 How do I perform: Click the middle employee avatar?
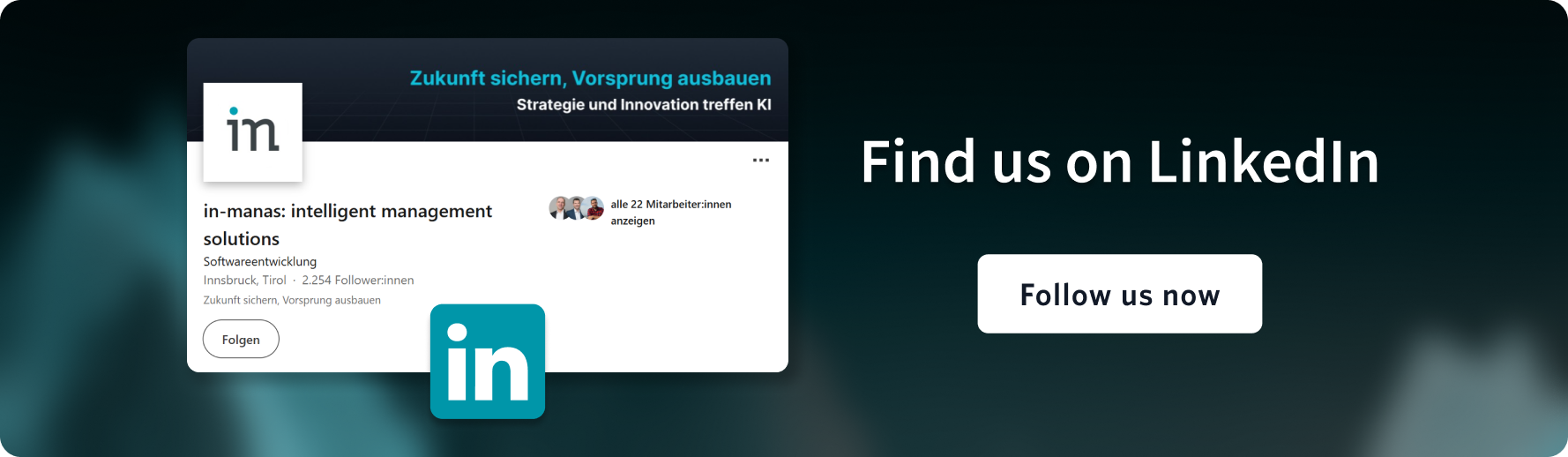[x=577, y=208]
